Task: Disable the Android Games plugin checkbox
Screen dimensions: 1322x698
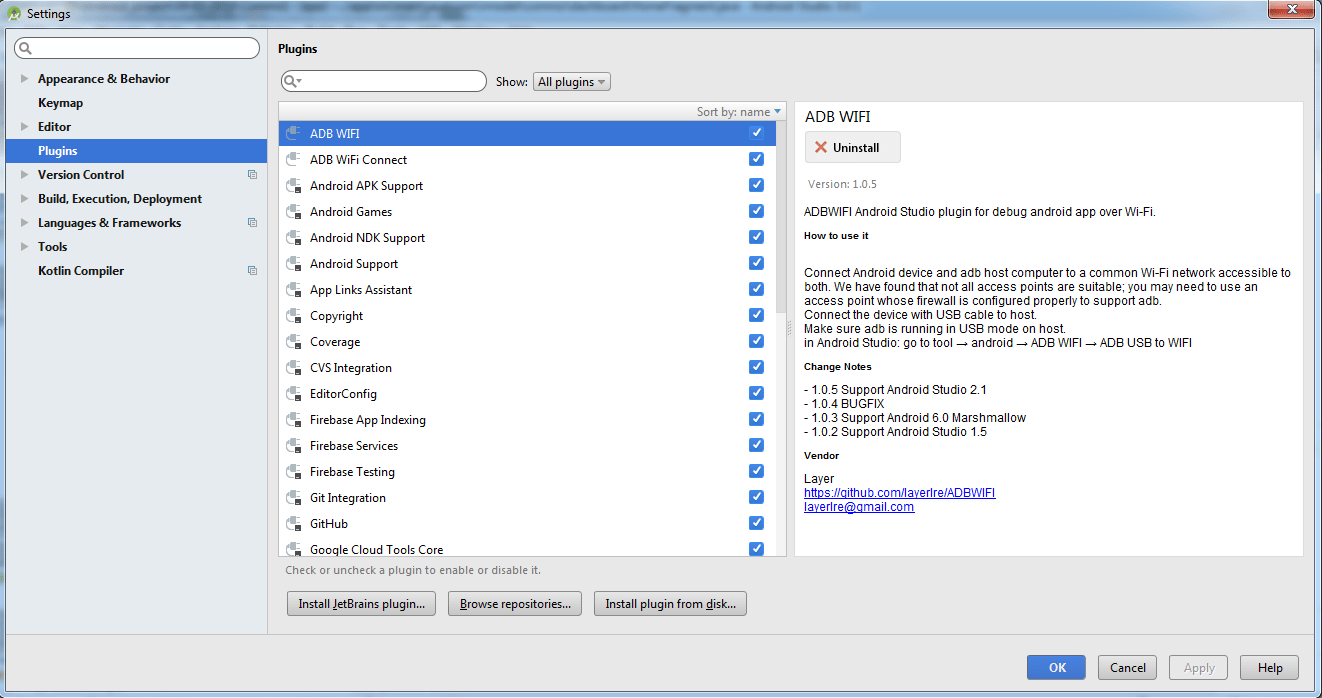Action: pos(756,211)
